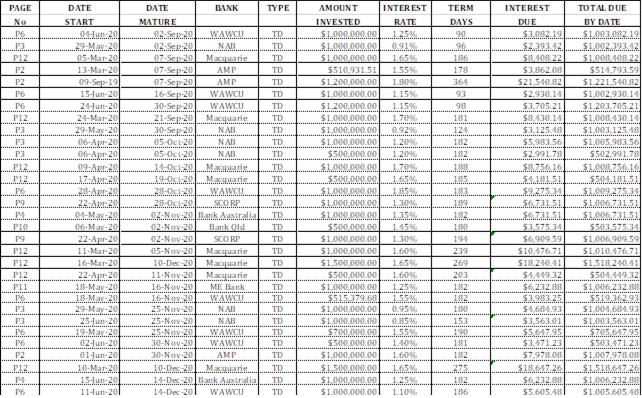Select the 1.85% interest rate cell
The image size is (642, 398).
tap(405, 191)
